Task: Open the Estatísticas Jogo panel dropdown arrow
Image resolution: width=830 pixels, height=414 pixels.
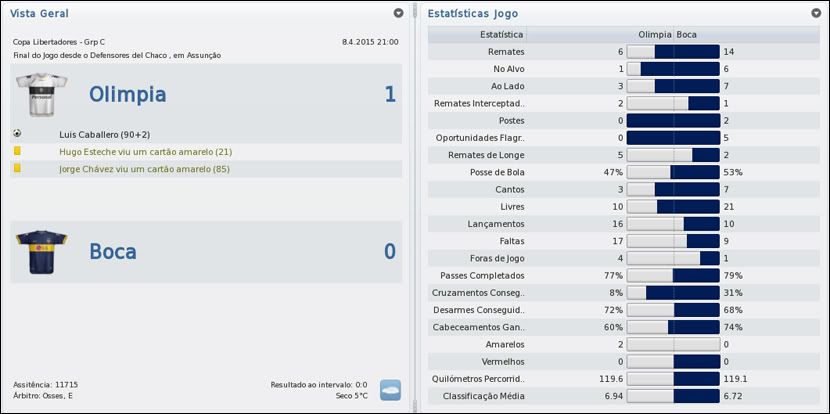Action: [x=815, y=13]
